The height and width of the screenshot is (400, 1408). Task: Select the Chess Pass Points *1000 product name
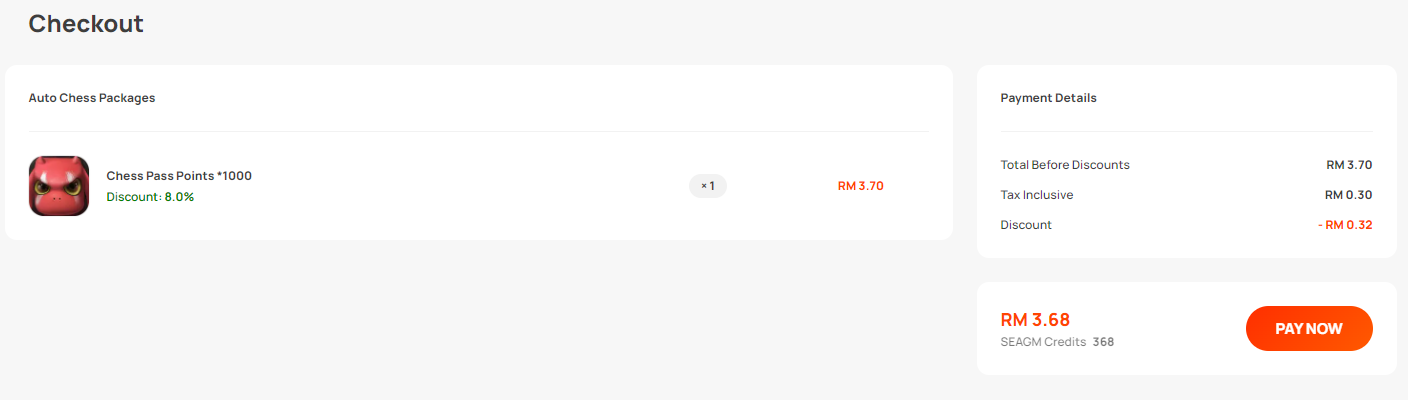coord(179,176)
